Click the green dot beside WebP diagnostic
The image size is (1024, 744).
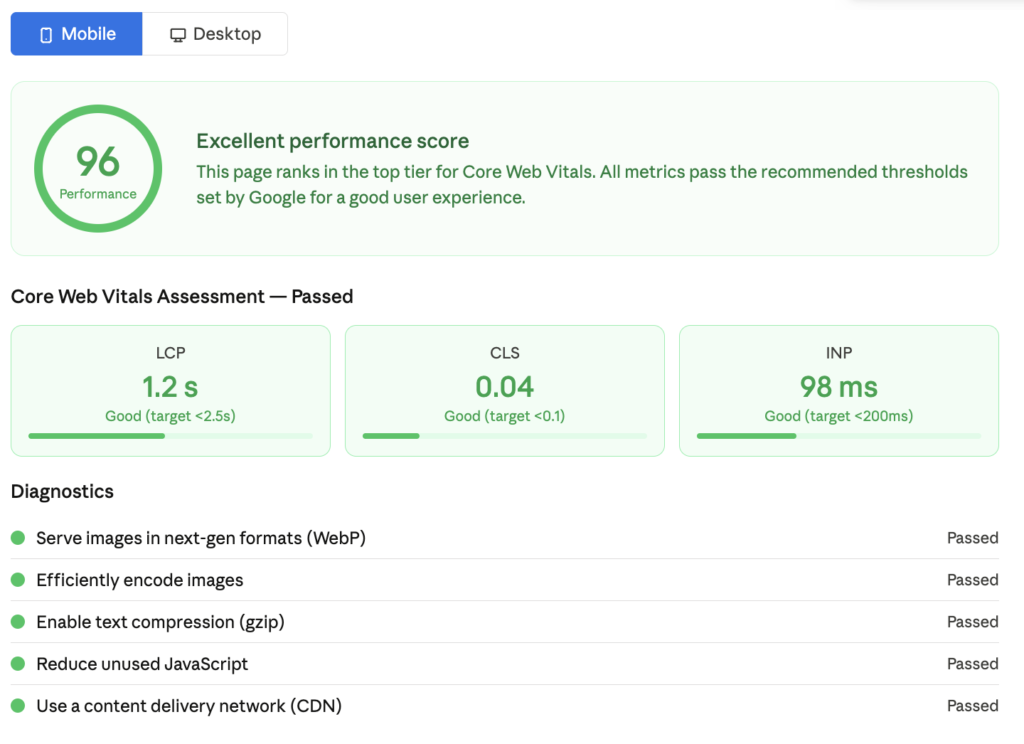tap(18, 538)
